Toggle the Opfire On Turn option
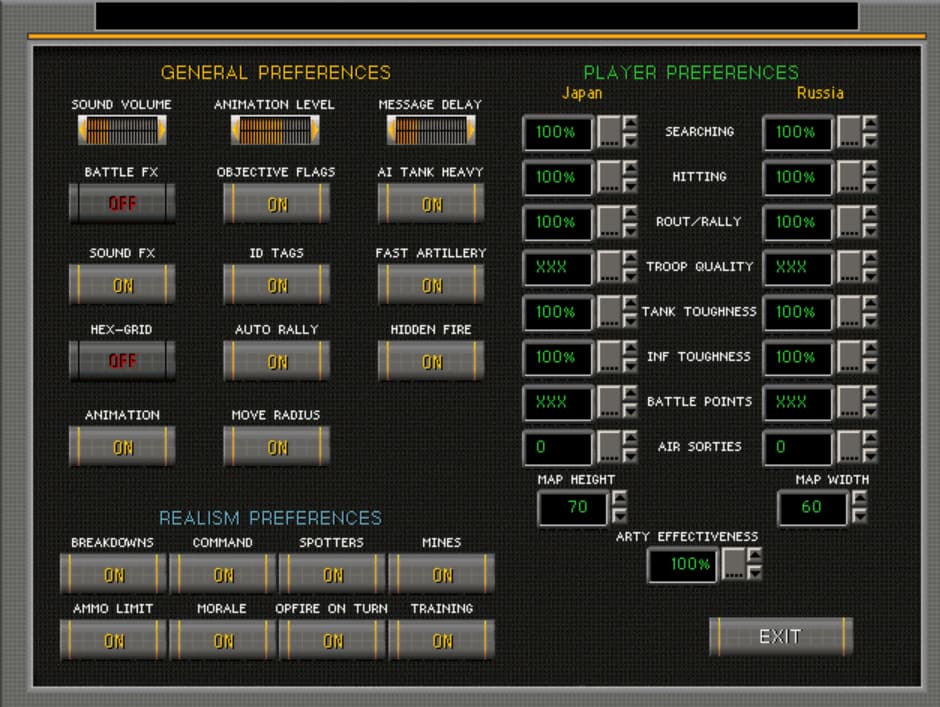 pyautogui.click(x=332, y=641)
